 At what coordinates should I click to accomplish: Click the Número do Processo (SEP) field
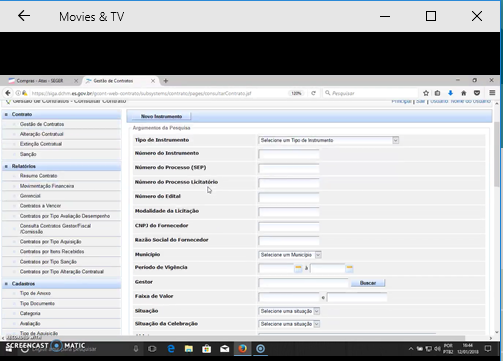289,169
